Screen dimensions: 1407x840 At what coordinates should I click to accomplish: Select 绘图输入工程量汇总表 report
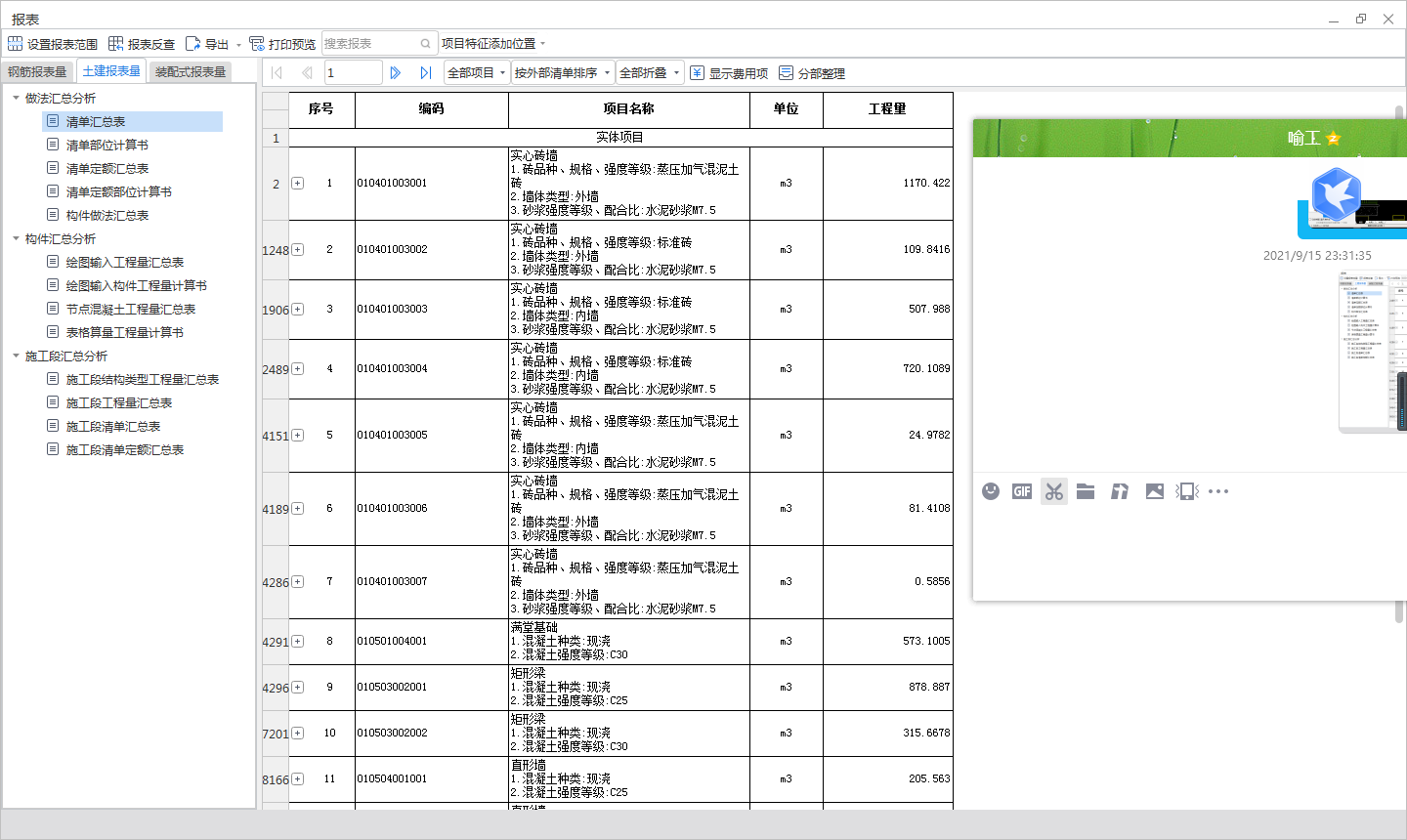point(124,262)
